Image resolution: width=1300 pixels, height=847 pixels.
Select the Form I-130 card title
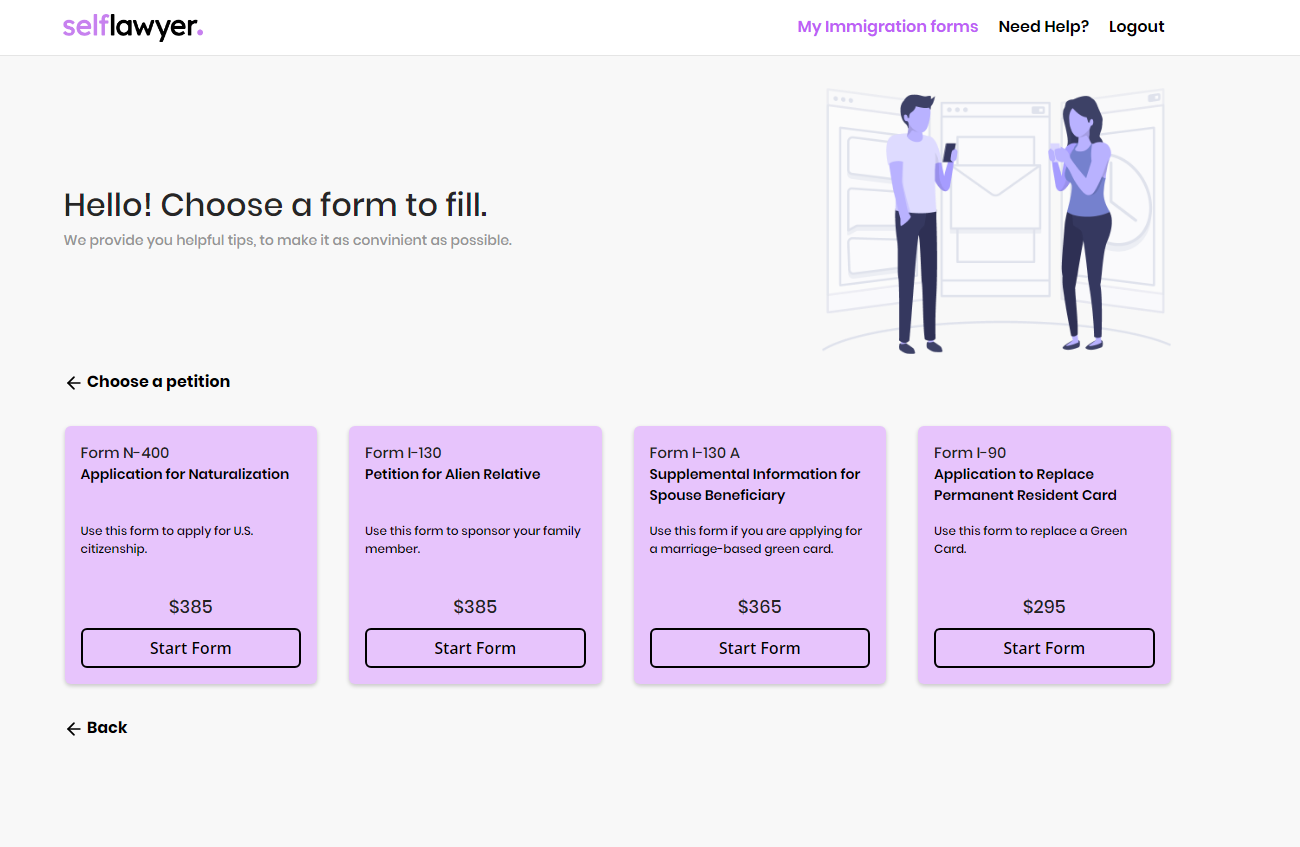(403, 453)
